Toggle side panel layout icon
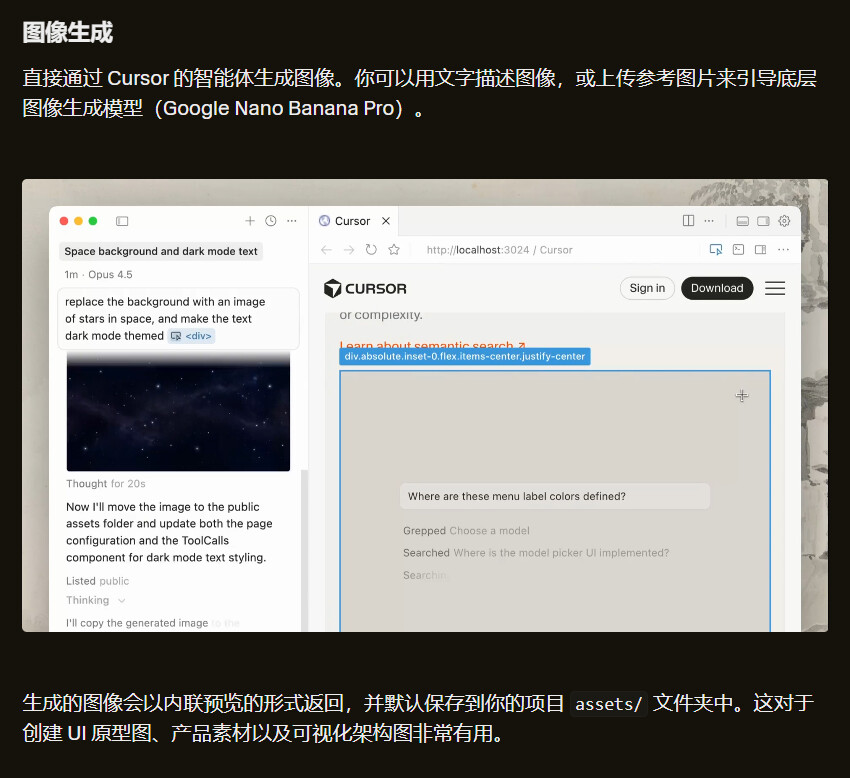The image size is (850, 778). [763, 221]
